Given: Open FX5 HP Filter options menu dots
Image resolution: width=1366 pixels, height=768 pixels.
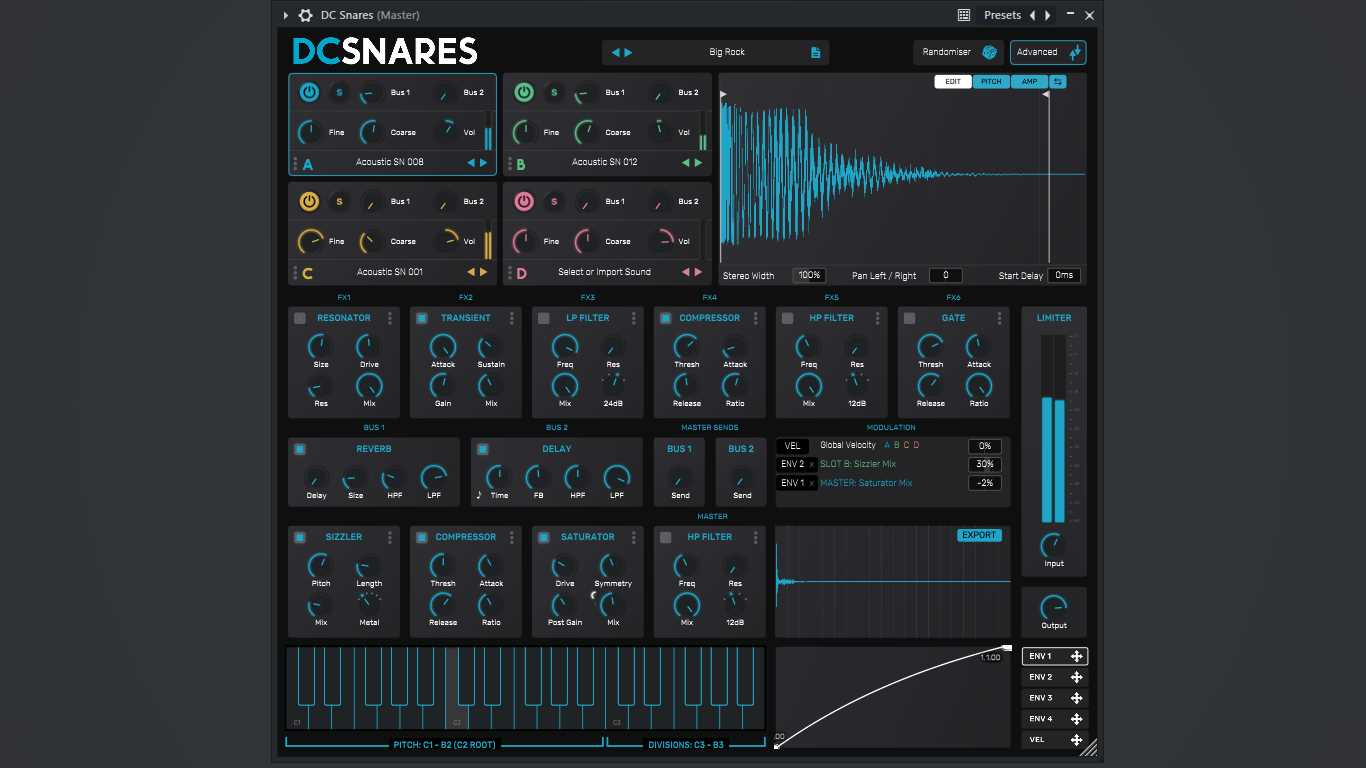Looking at the screenshot, I should pyautogui.click(x=878, y=318).
